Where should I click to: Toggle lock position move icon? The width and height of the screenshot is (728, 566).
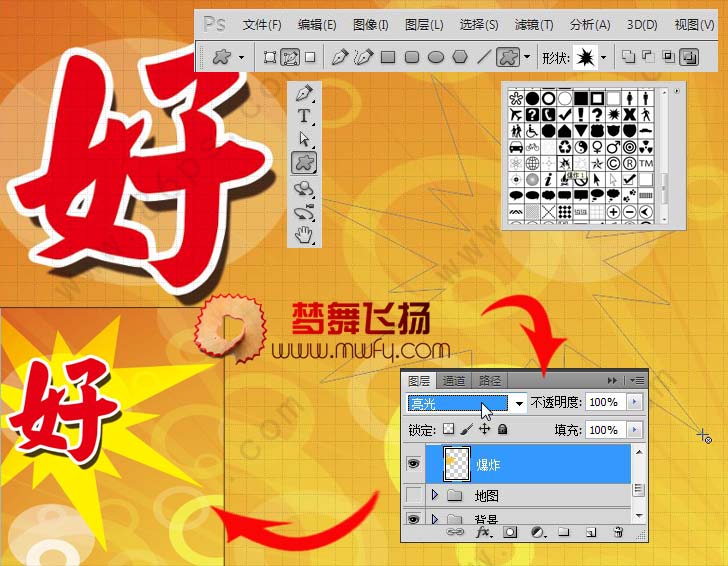point(484,429)
